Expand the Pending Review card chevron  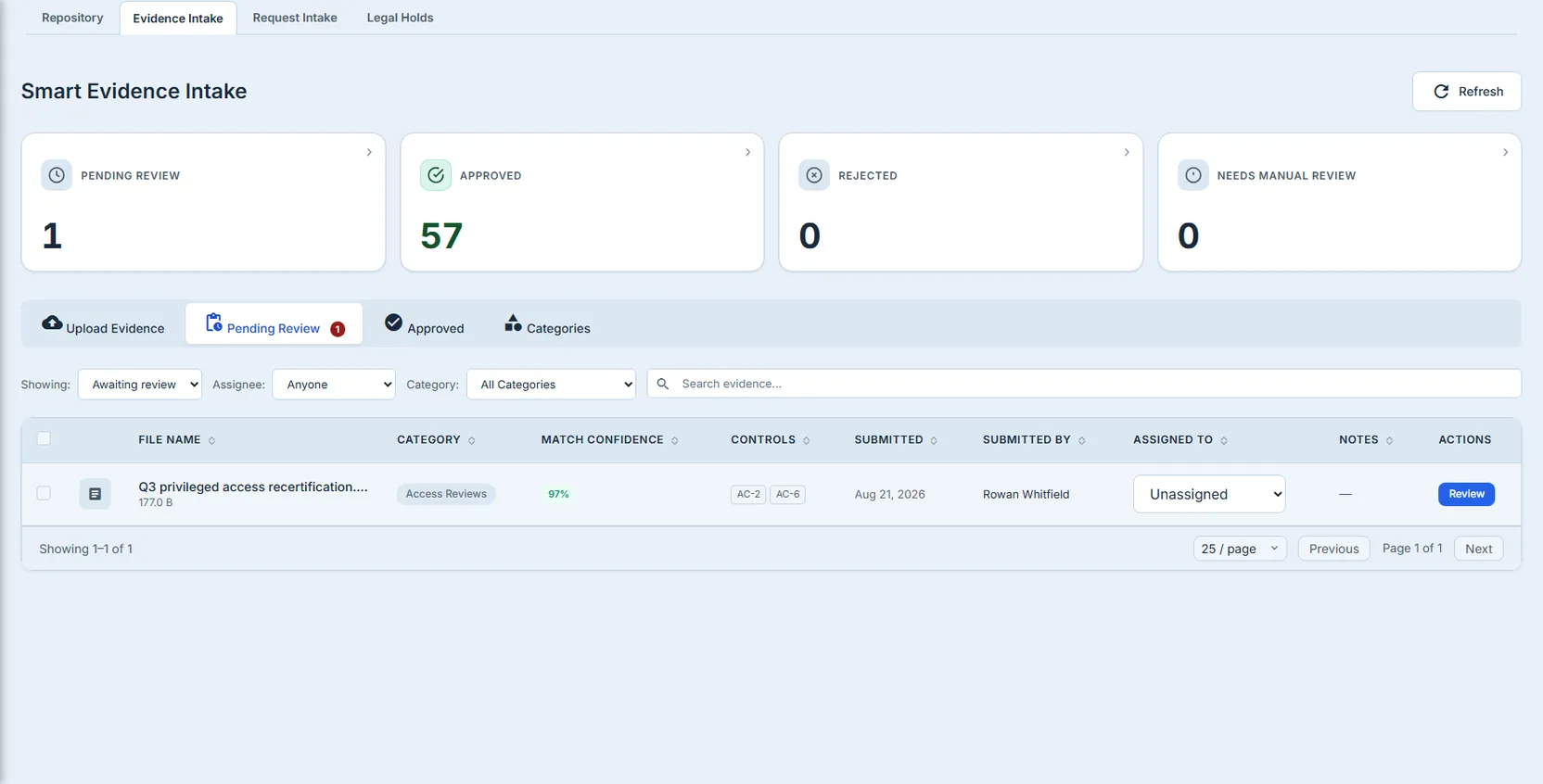coord(369,152)
